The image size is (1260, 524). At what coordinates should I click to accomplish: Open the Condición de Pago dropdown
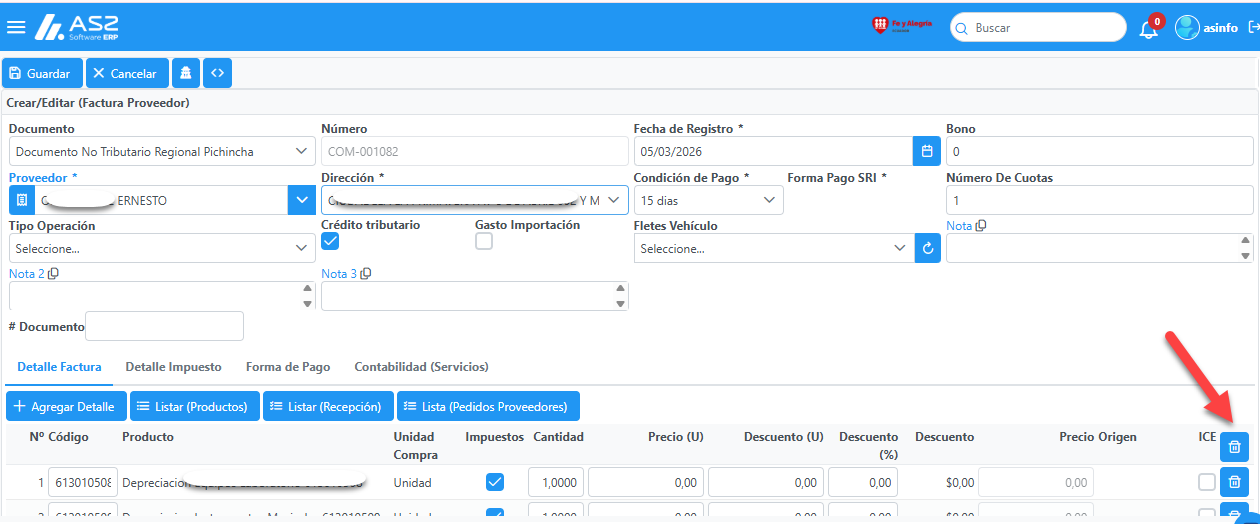[709, 200]
